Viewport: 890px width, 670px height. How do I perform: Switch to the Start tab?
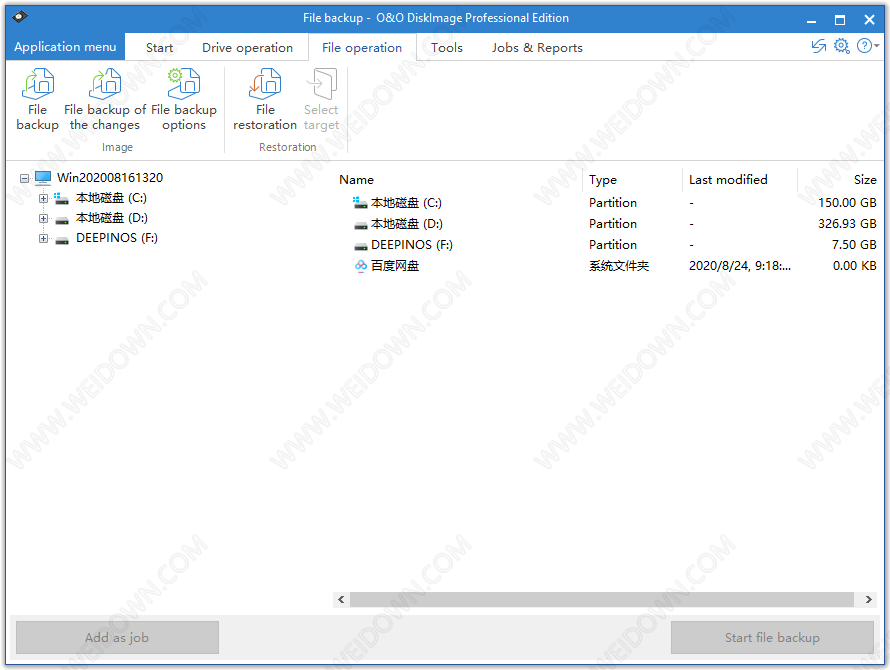point(159,48)
